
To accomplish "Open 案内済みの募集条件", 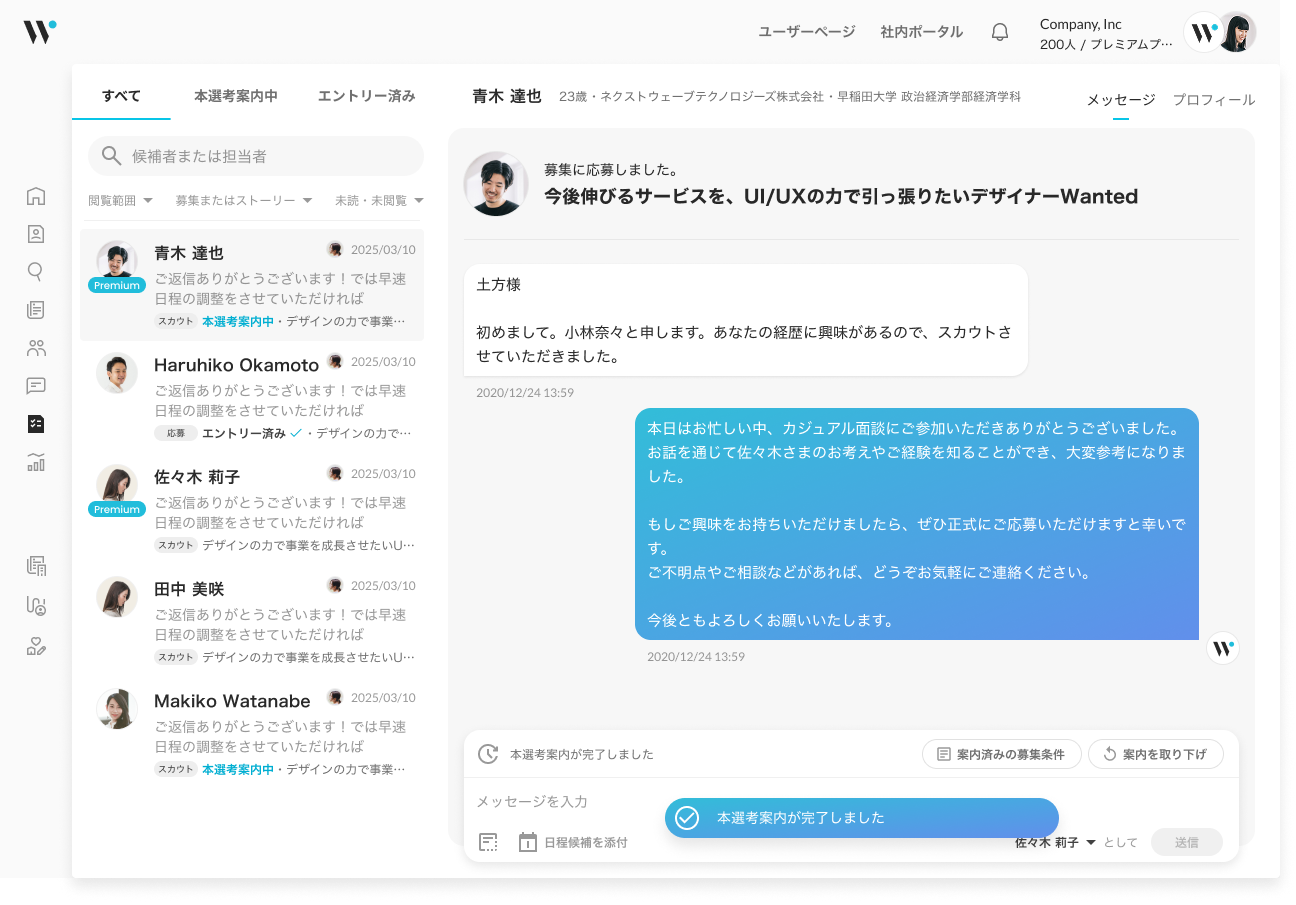I will tap(1001, 754).
